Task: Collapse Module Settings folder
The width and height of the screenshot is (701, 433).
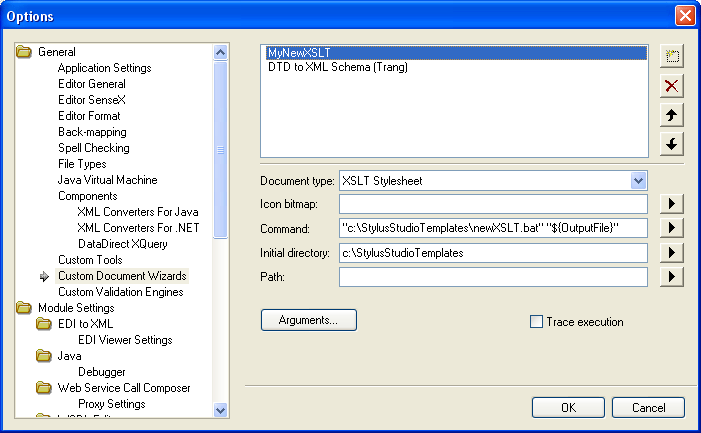Action: tap(24, 308)
